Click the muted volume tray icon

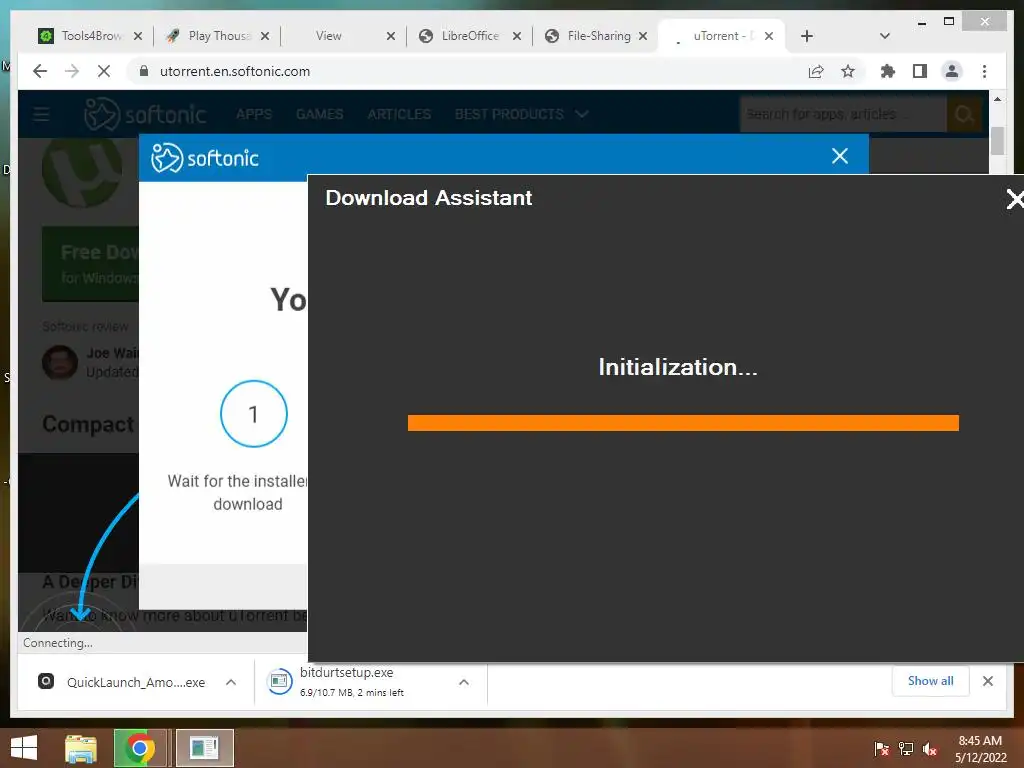[x=930, y=748]
